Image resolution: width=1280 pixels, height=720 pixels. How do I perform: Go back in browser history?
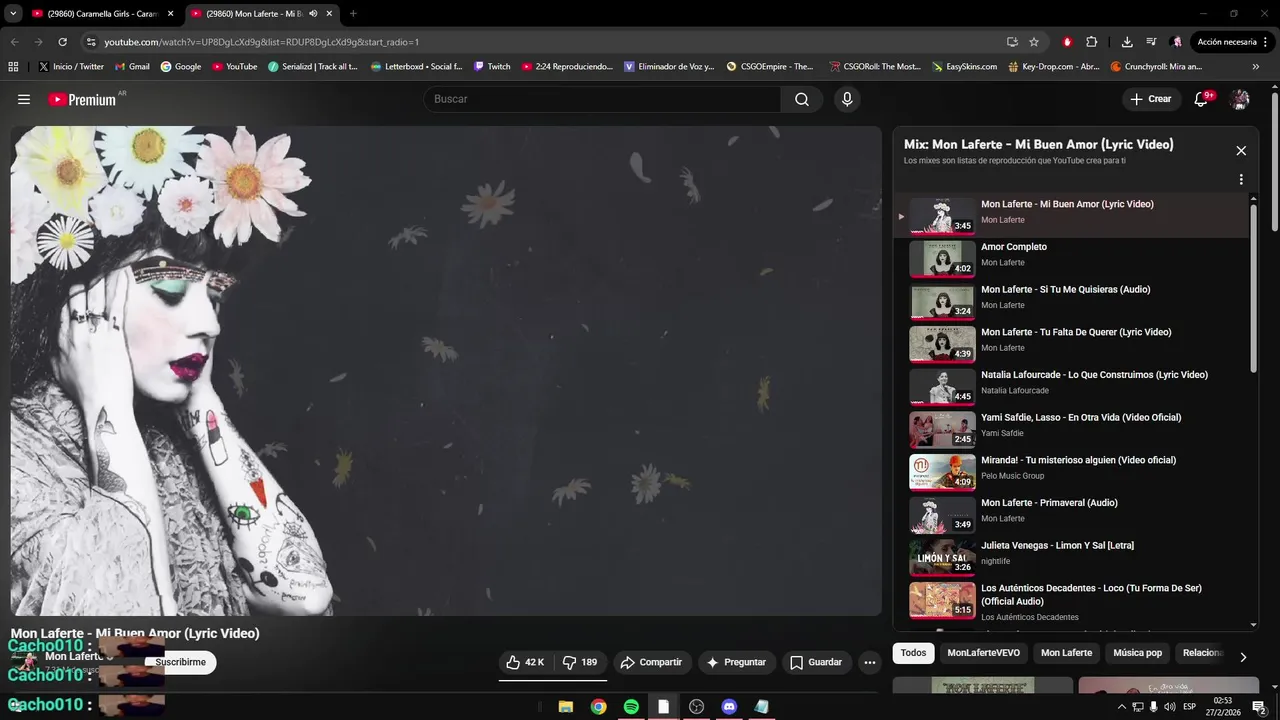pos(14,42)
